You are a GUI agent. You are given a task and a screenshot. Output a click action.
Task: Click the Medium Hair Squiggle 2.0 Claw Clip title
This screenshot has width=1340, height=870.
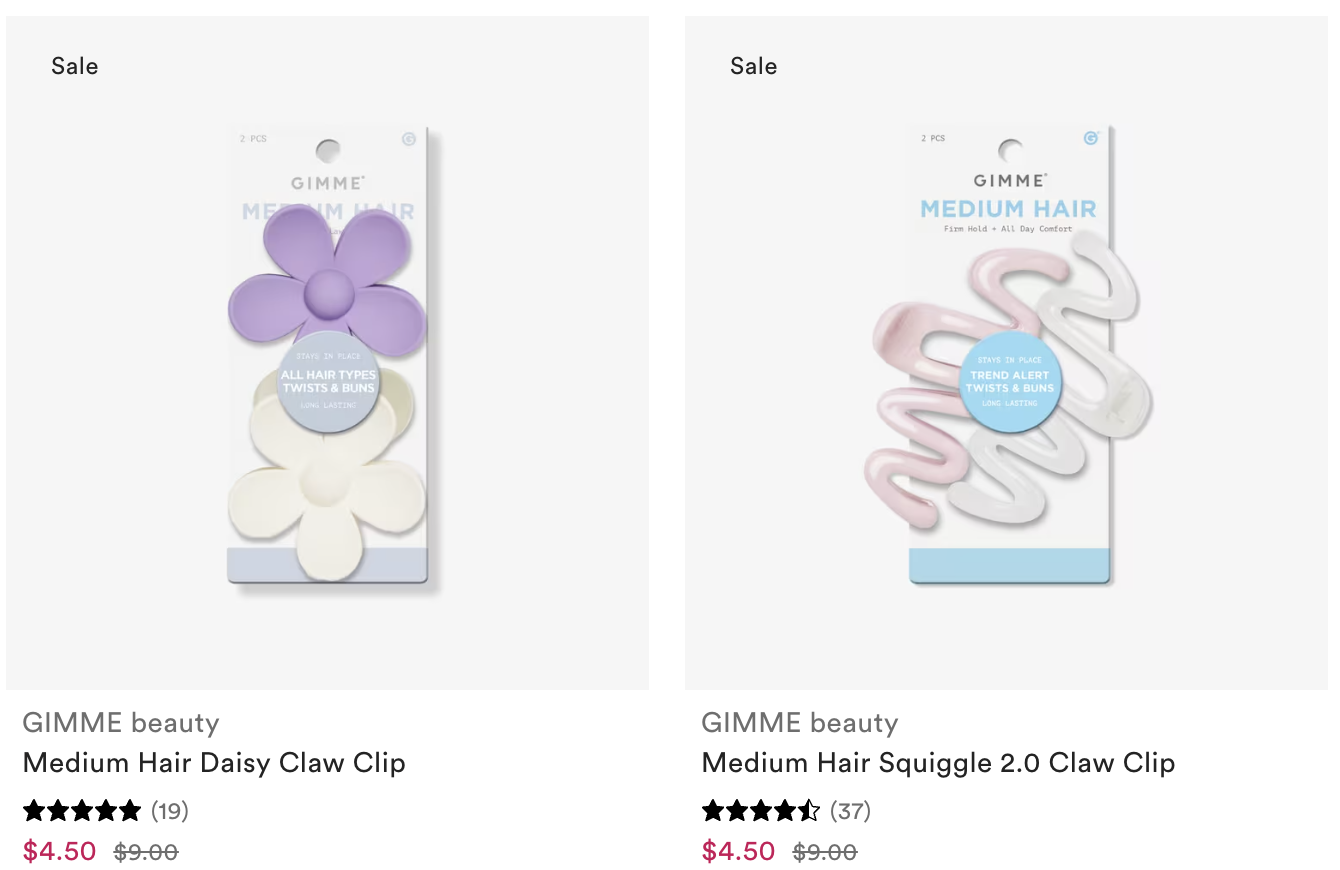(x=938, y=763)
